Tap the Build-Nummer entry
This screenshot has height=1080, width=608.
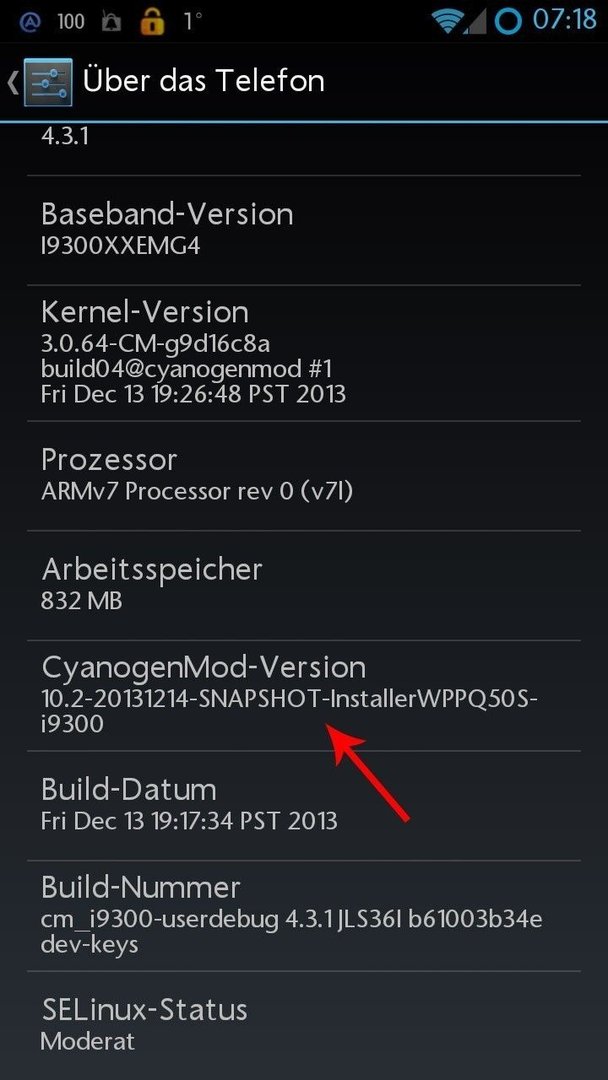[x=304, y=916]
